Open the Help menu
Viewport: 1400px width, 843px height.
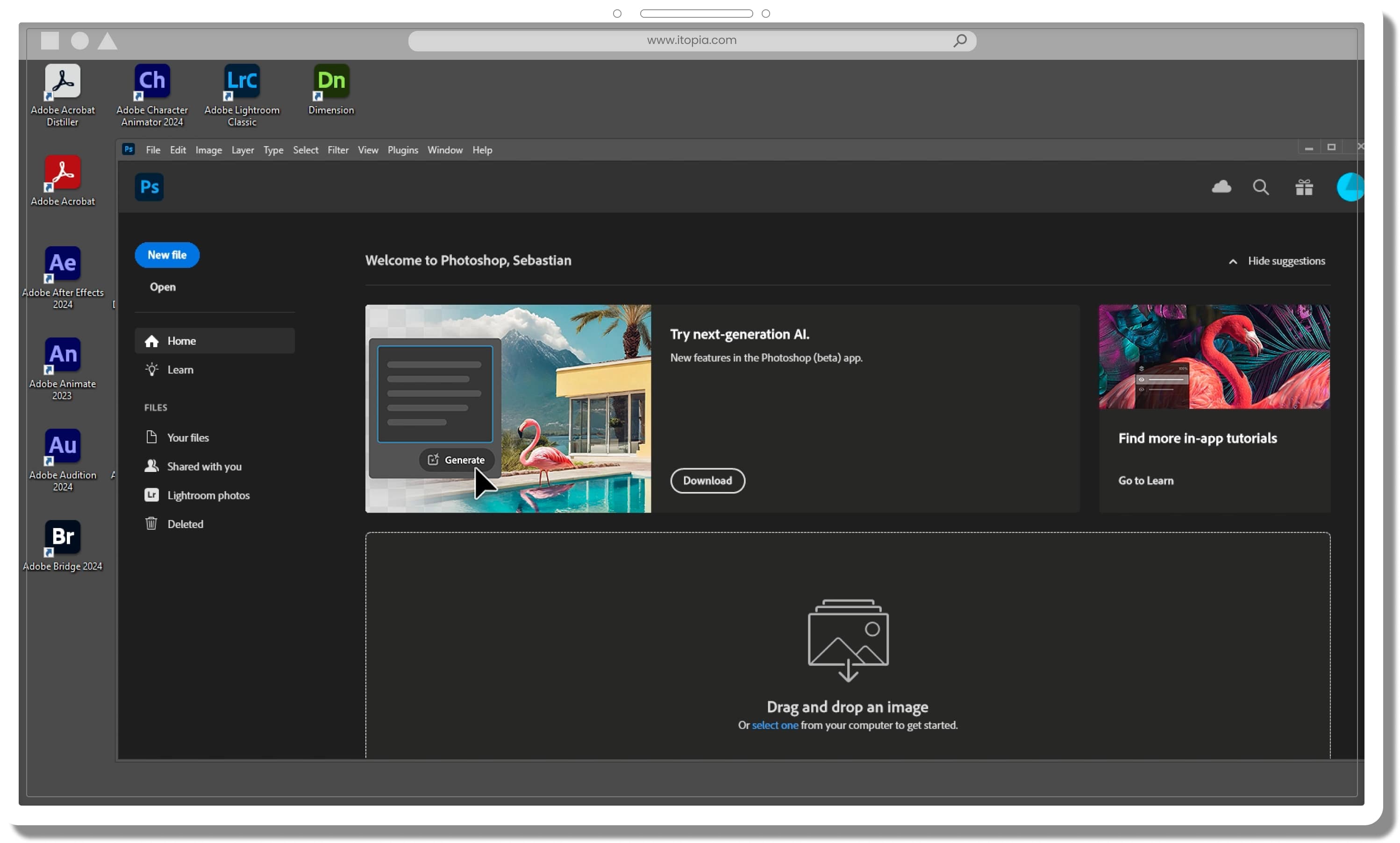(482, 150)
